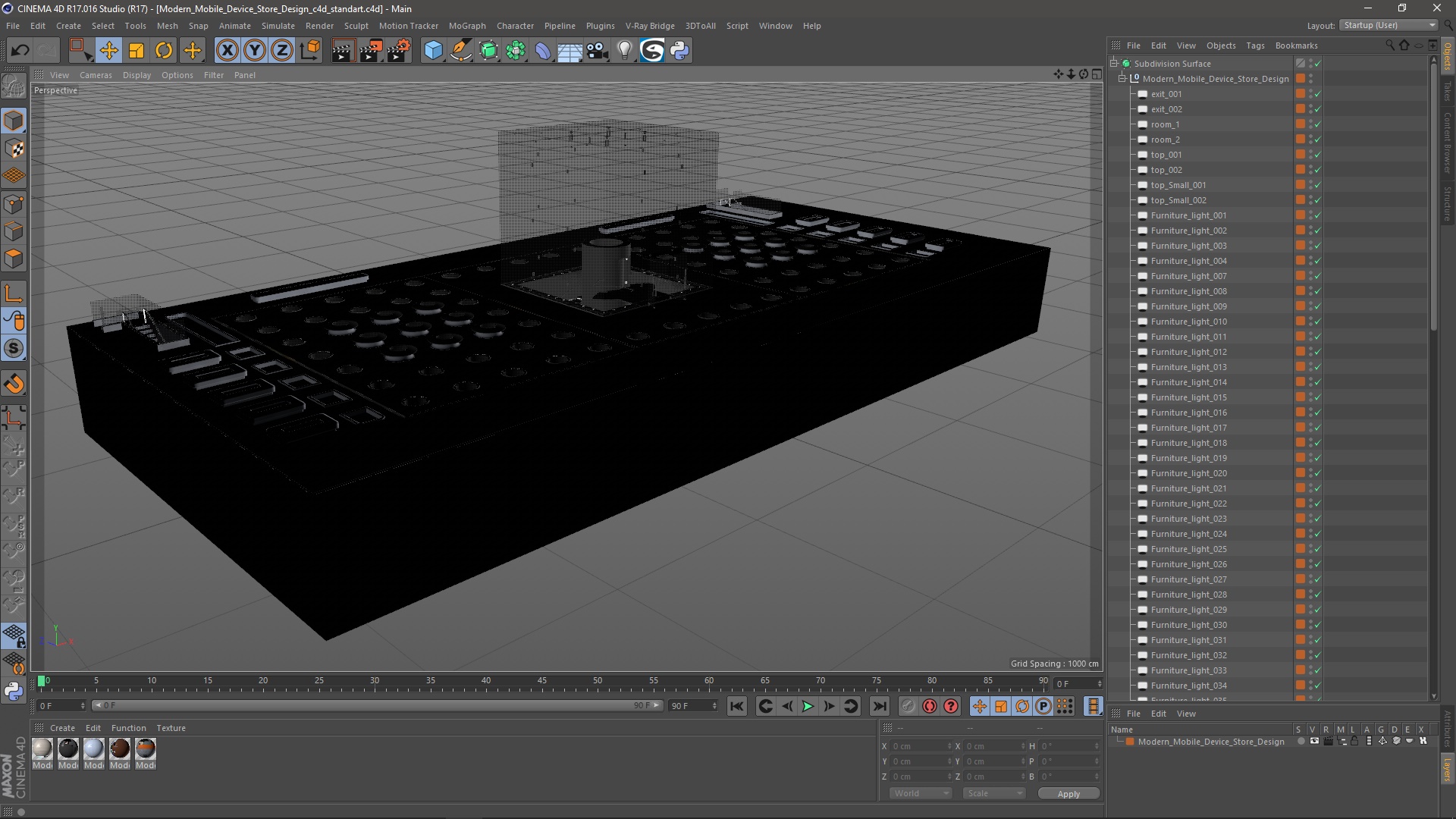Open the V-Ray Bridge menu
Viewport: 1456px width, 819px height.
[x=650, y=26]
